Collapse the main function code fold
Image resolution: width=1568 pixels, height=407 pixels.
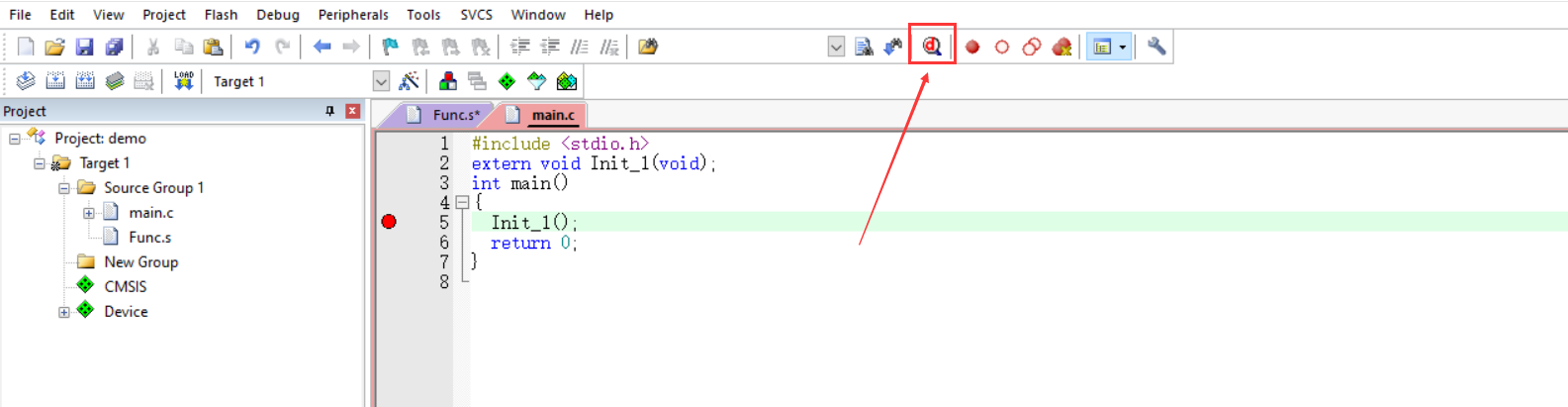(x=462, y=203)
